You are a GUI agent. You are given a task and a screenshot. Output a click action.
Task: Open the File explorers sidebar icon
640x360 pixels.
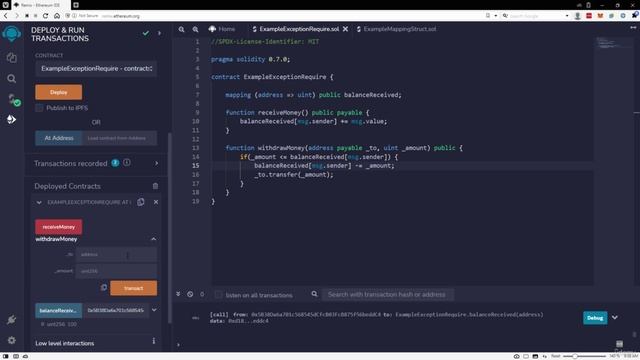pyautogui.click(x=11, y=58)
